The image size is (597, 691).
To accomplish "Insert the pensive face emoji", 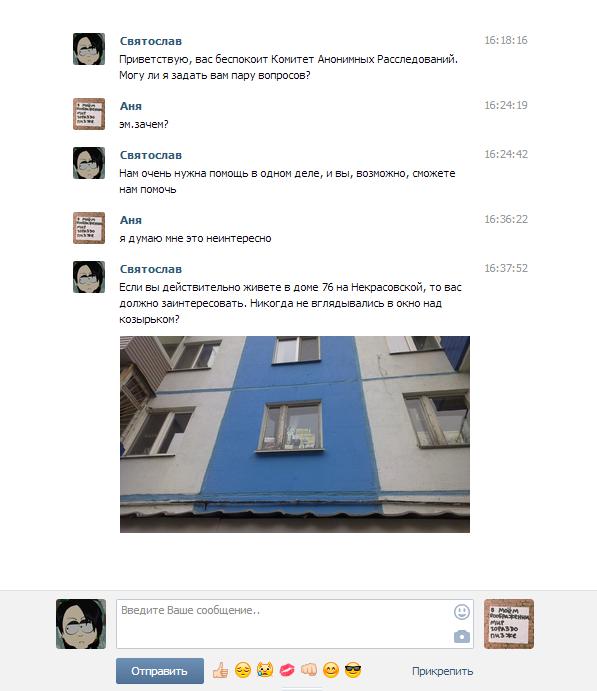I will [243, 670].
